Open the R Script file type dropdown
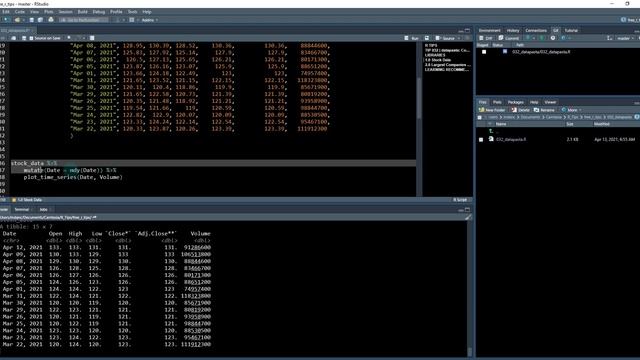640x360 pixels. tap(461, 200)
